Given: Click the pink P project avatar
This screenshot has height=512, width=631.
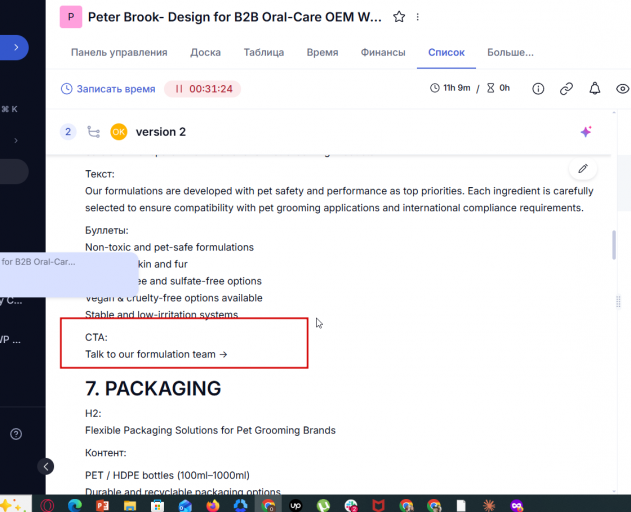Looking at the screenshot, I should click(71, 17).
